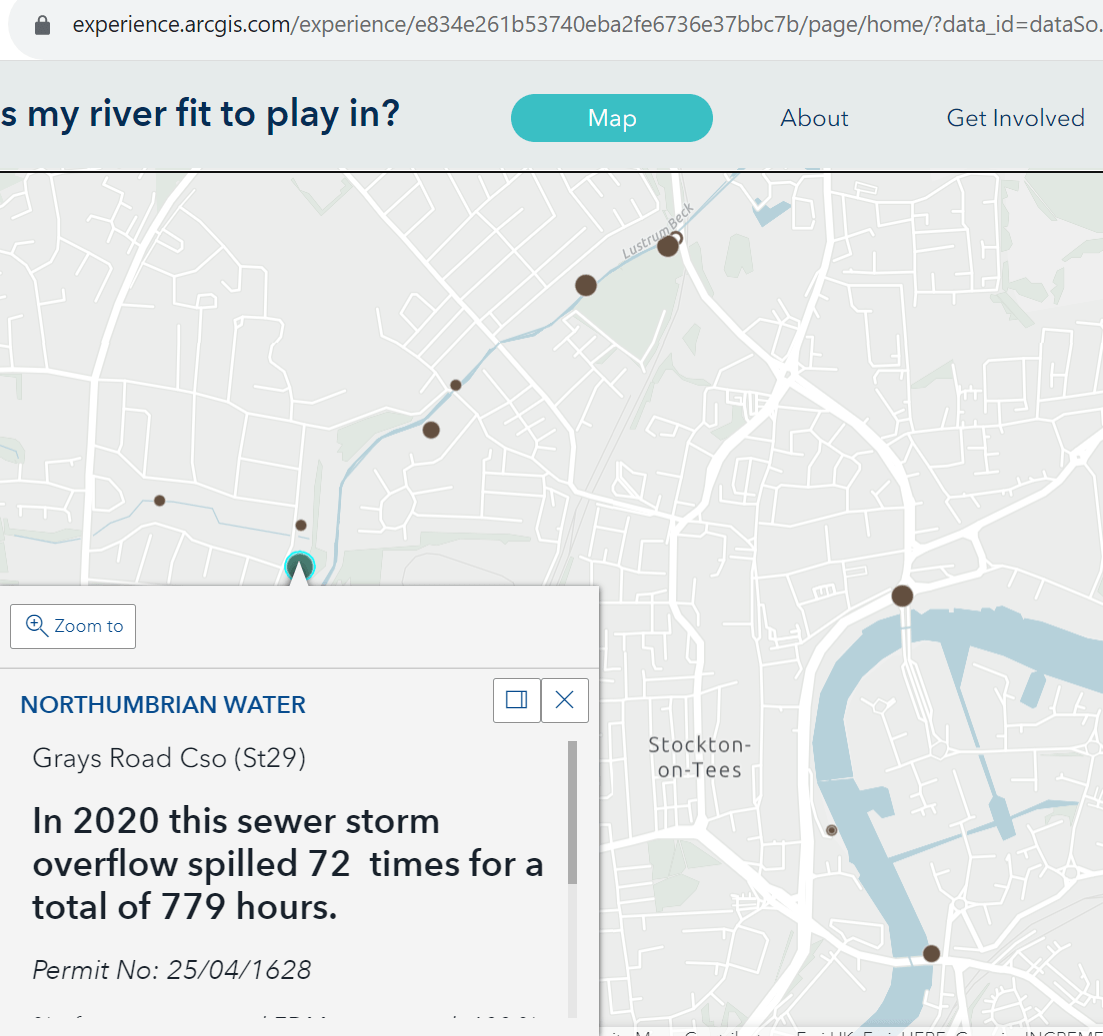Click the 'Permit No: 25/04/1628' text

pos(172,970)
